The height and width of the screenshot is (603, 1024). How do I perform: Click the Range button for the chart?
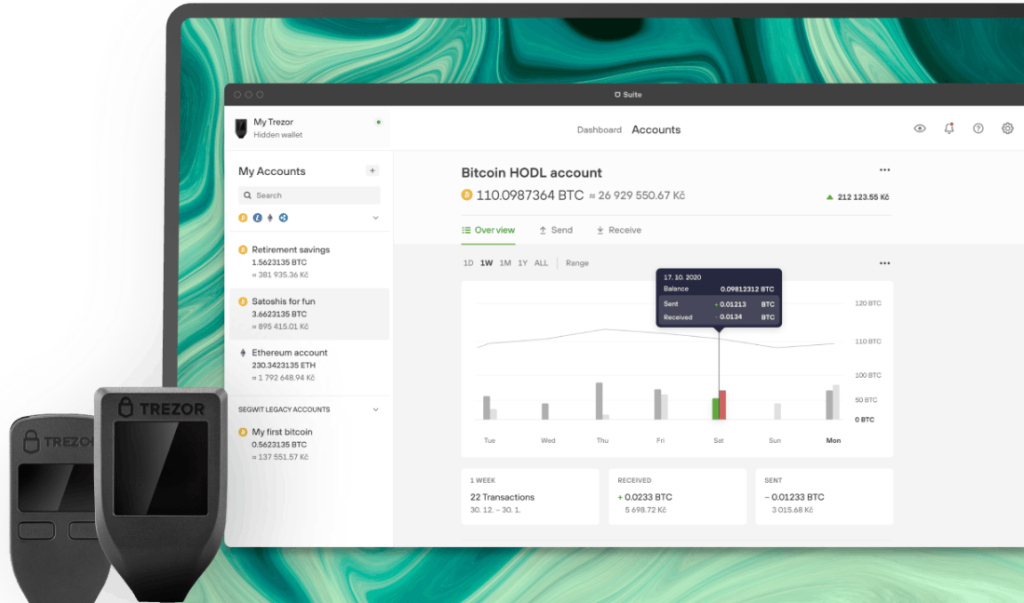577,263
